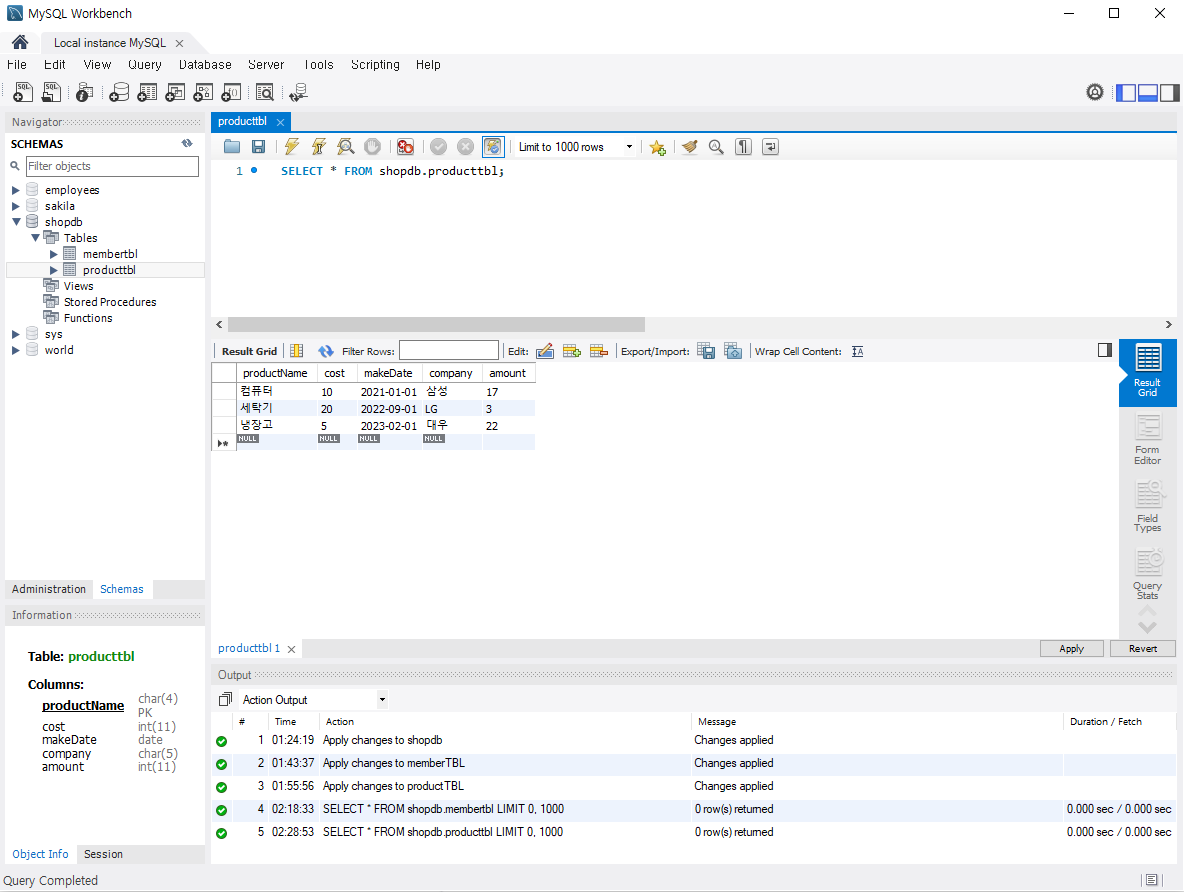The height and width of the screenshot is (892, 1184).
Task: Commit transaction checkmark icon
Action: (439, 147)
